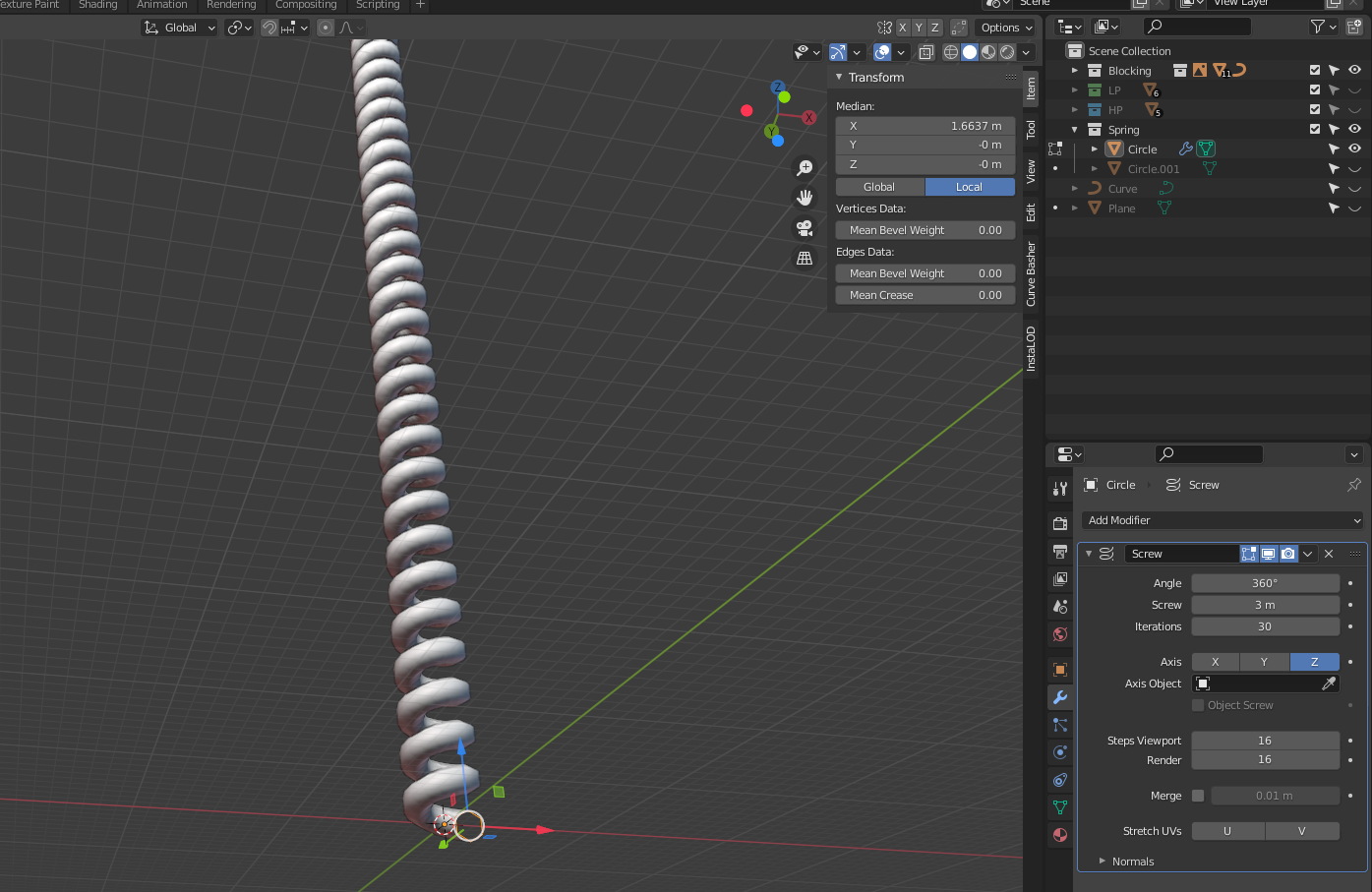
Task: Click the pan view hand icon
Action: pos(805,198)
